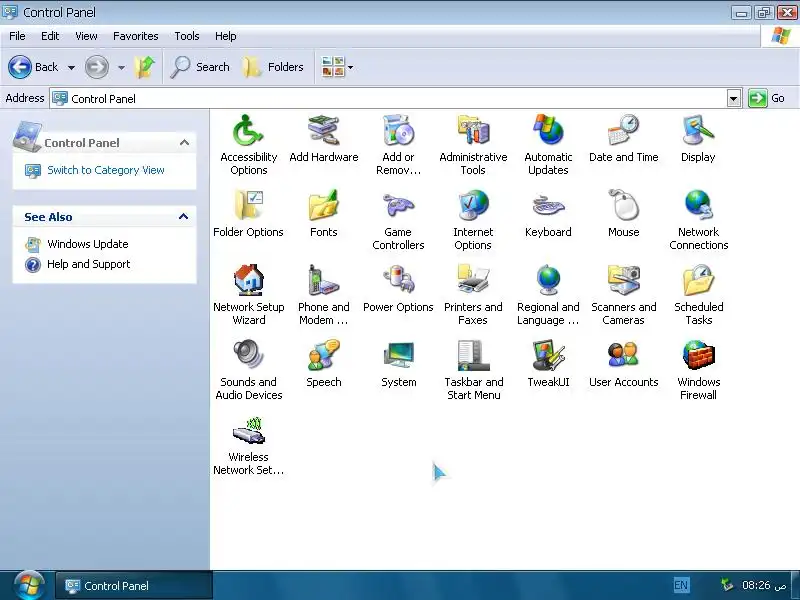Viewport: 800px width, 600px height.
Task: Open Accessibility Options applet
Action: click(x=248, y=144)
